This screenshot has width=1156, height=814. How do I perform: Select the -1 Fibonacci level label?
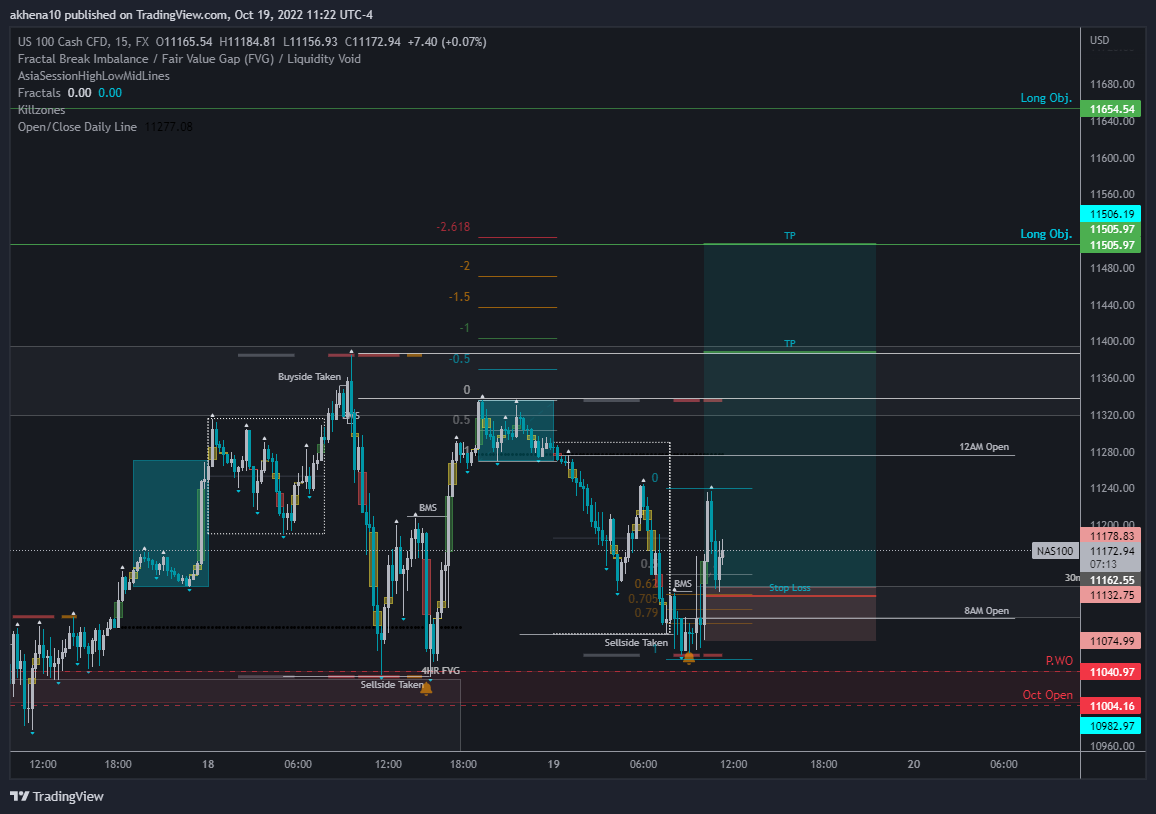pos(464,327)
